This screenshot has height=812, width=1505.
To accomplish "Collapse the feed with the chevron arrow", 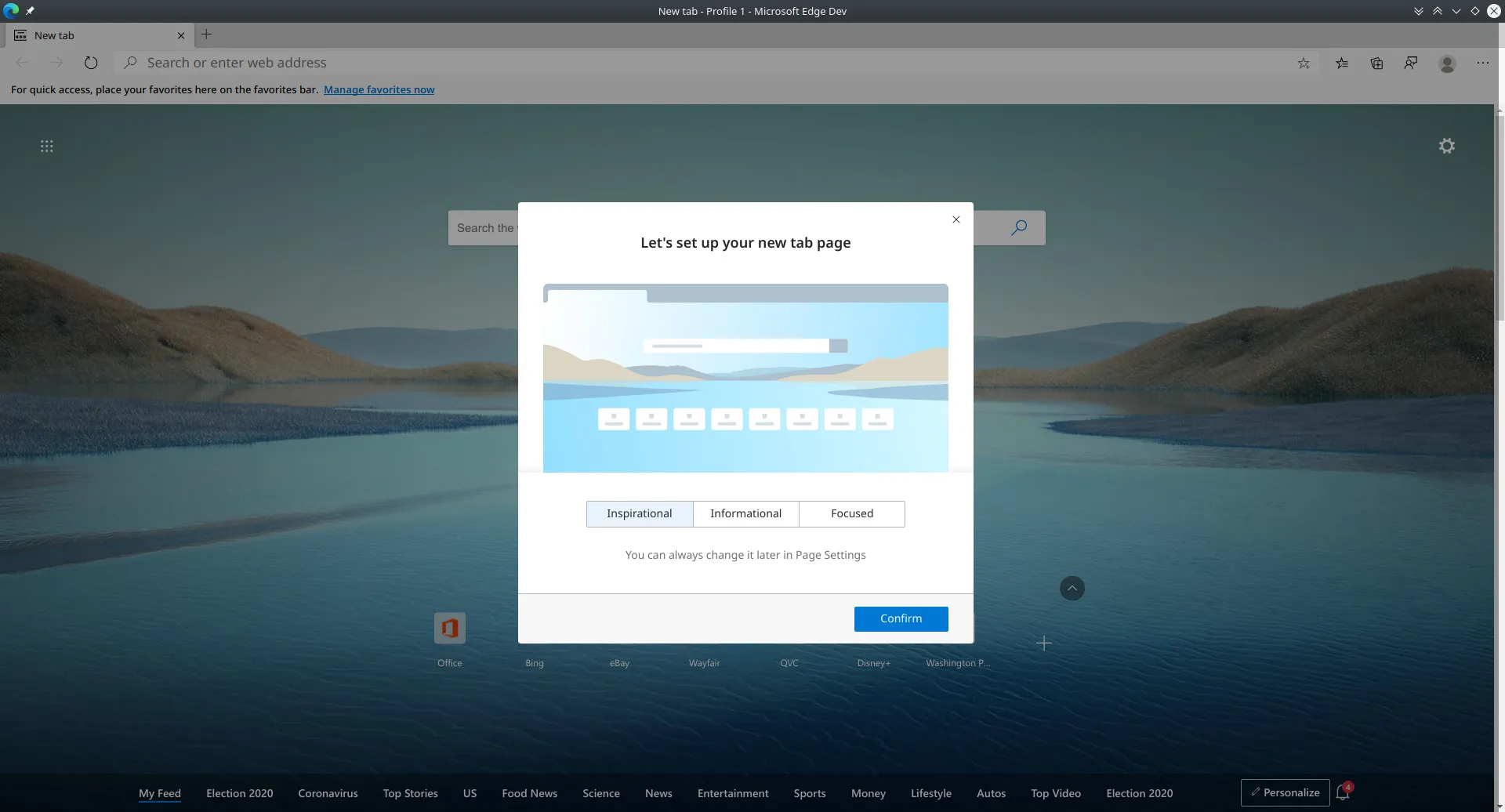I will pyautogui.click(x=1072, y=588).
